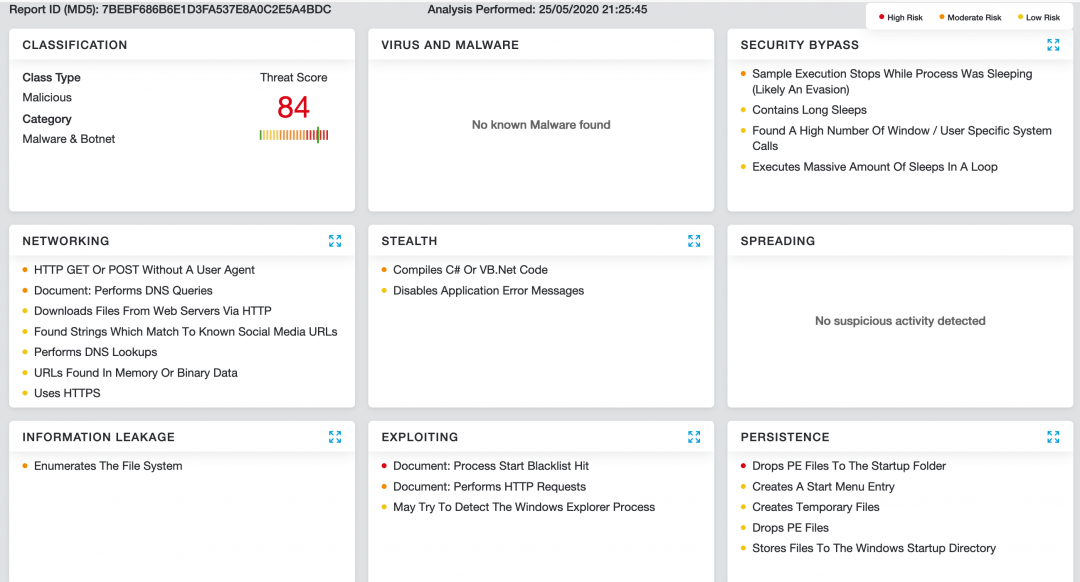Screen dimensions: 1080x582
Task: Click the Virus and Malware heading
Action: tap(450, 45)
